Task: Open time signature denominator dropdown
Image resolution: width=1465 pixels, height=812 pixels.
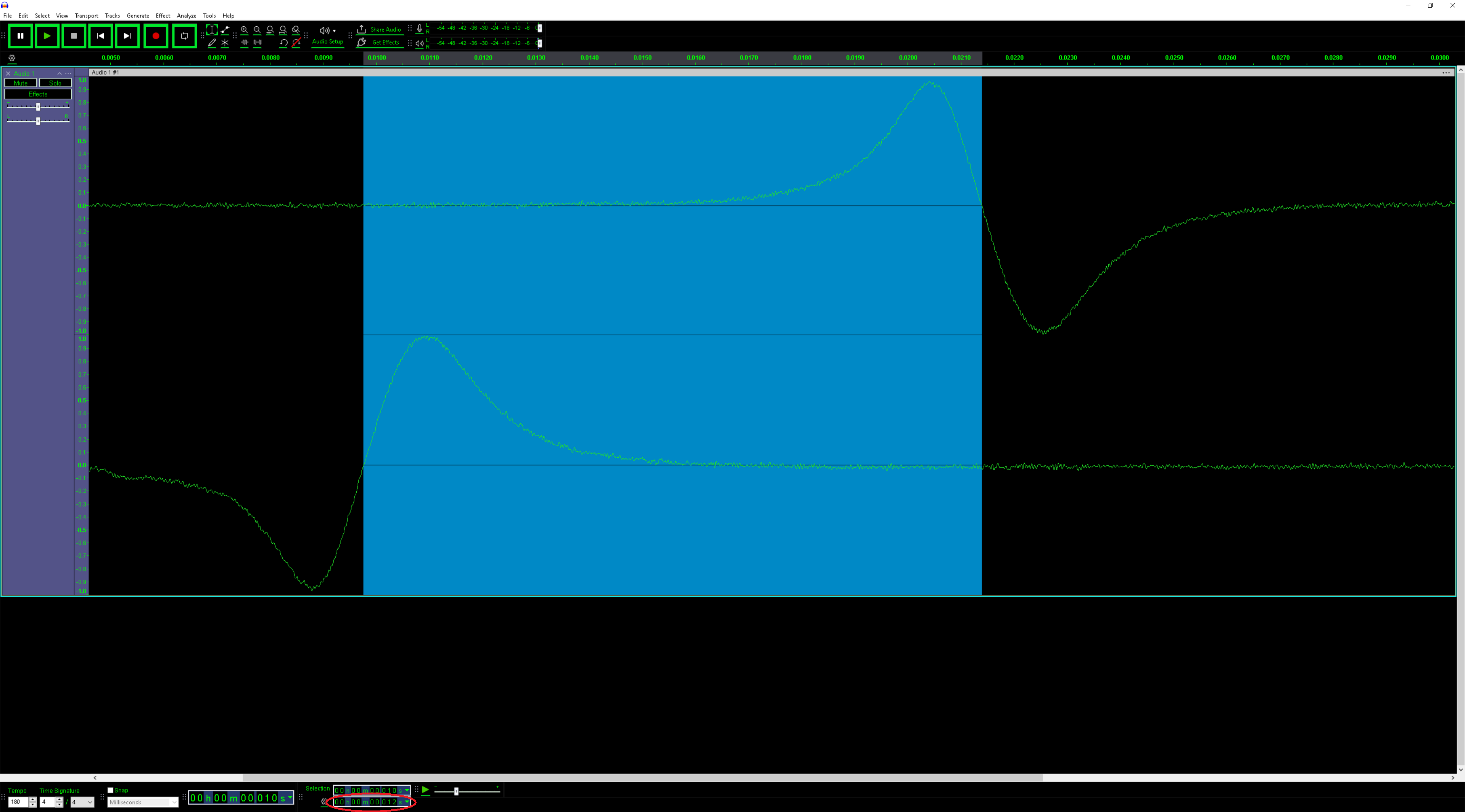Action: tap(82, 802)
